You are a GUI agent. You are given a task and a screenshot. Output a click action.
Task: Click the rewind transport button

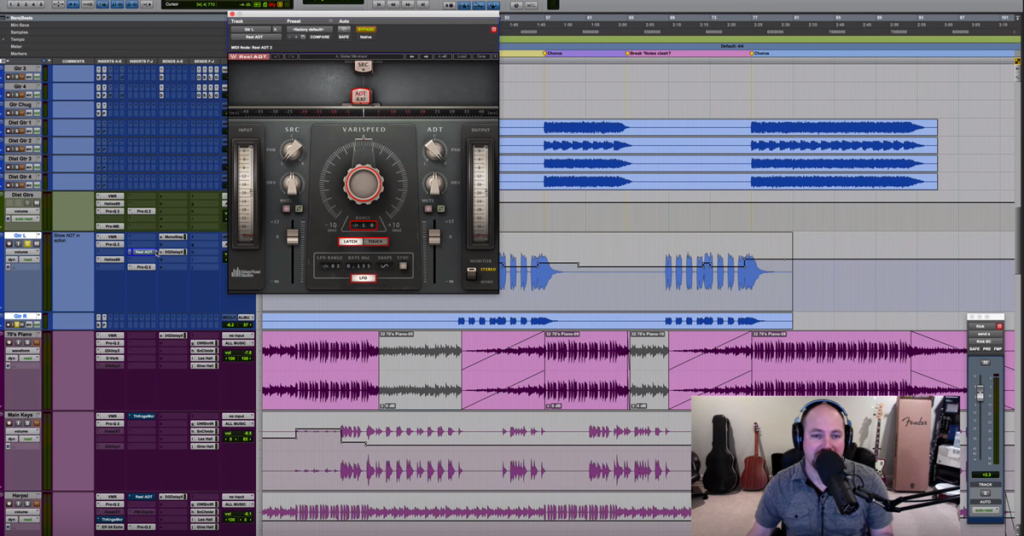pyautogui.click(x=393, y=5)
